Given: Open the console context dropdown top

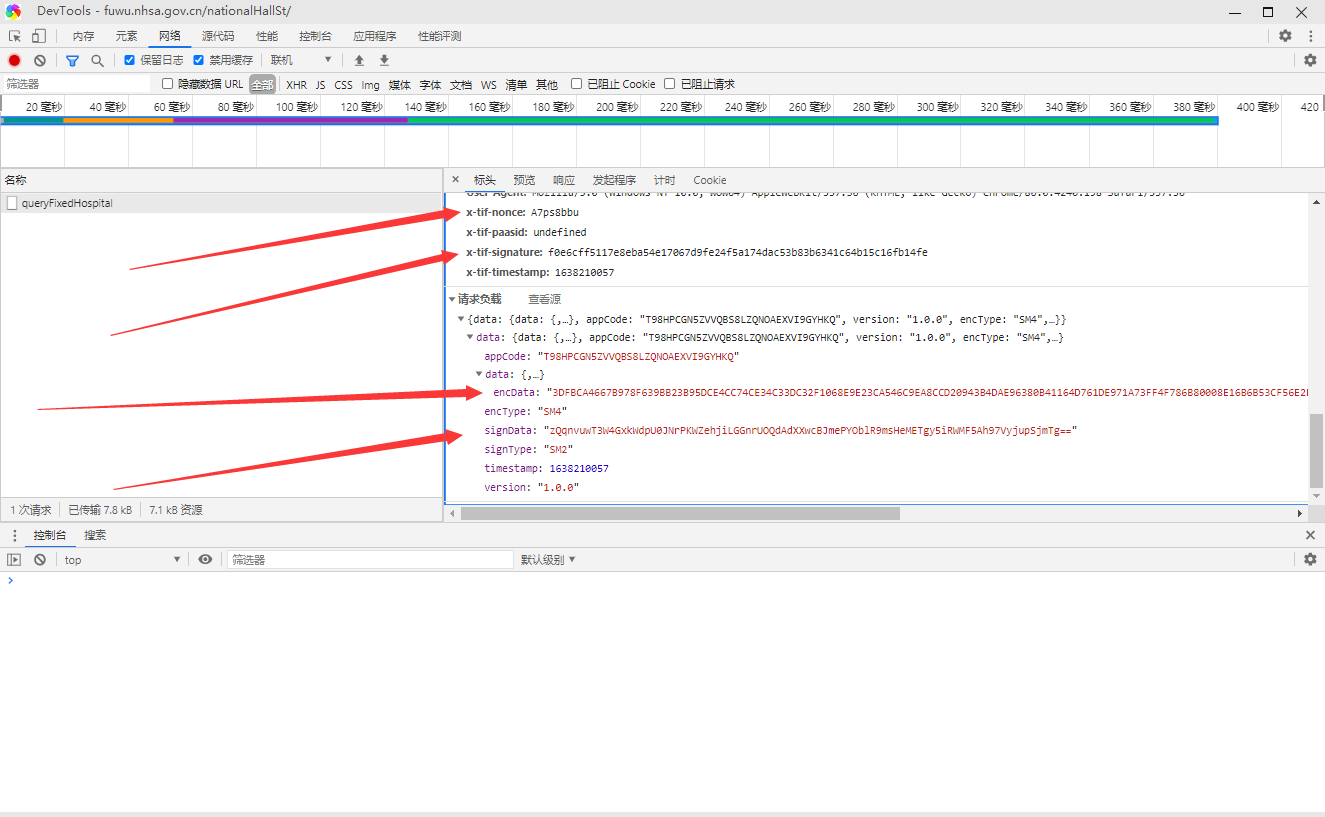Looking at the screenshot, I should 122,560.
